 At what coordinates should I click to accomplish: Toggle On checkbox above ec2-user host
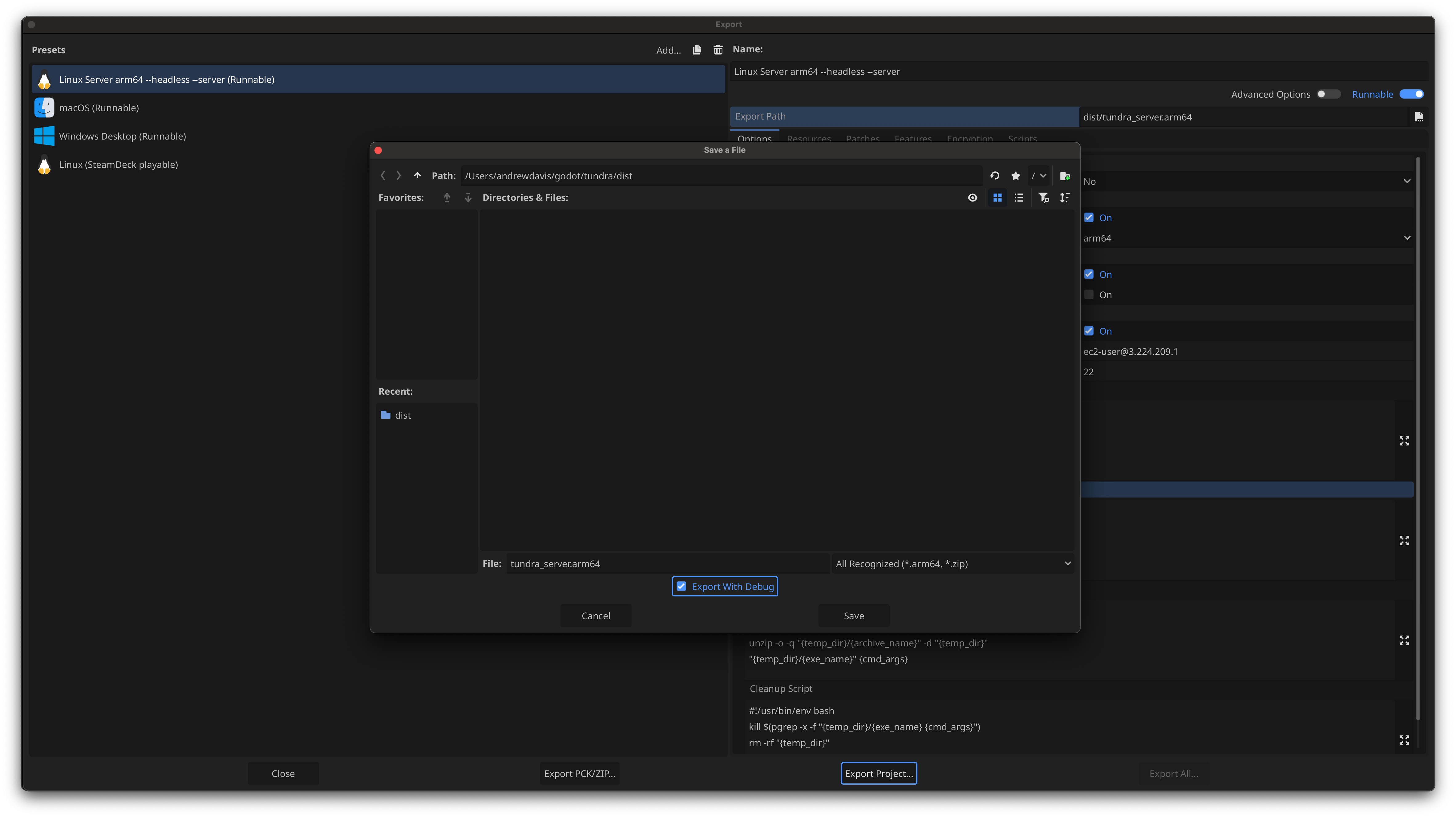1089,331
